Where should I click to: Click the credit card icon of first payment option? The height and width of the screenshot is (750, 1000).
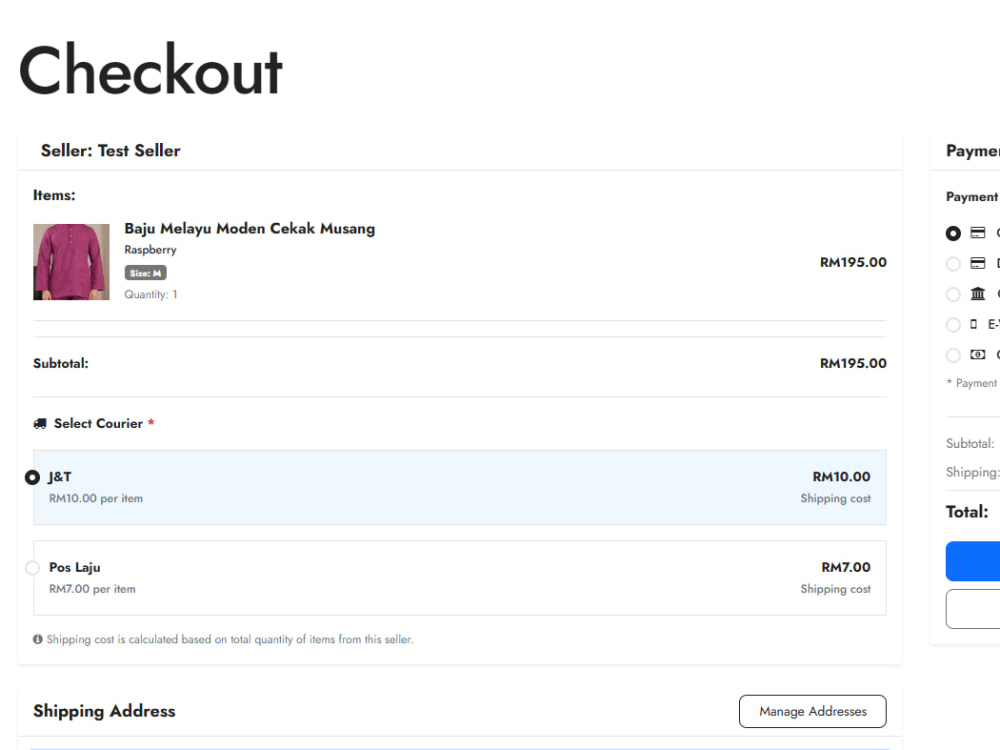(x=978, y=233)
